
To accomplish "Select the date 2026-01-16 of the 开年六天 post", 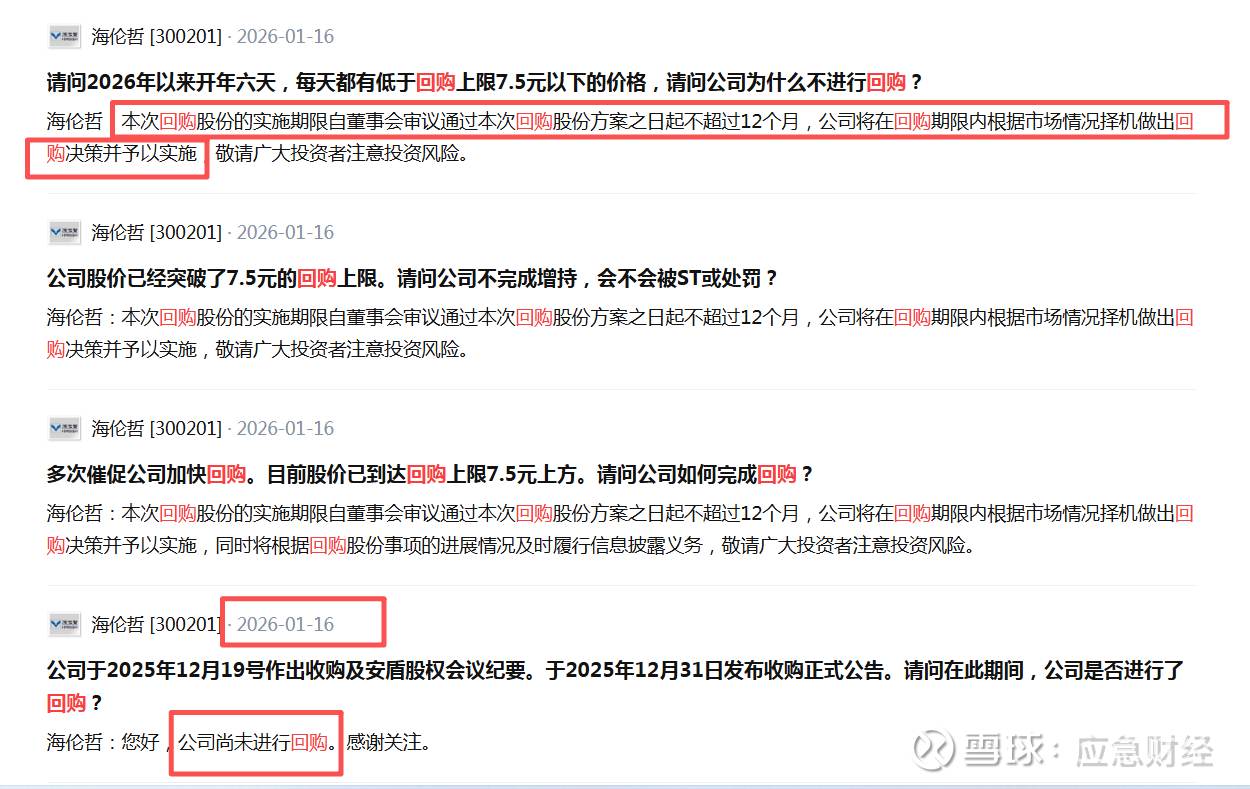I will pos(285,37).
